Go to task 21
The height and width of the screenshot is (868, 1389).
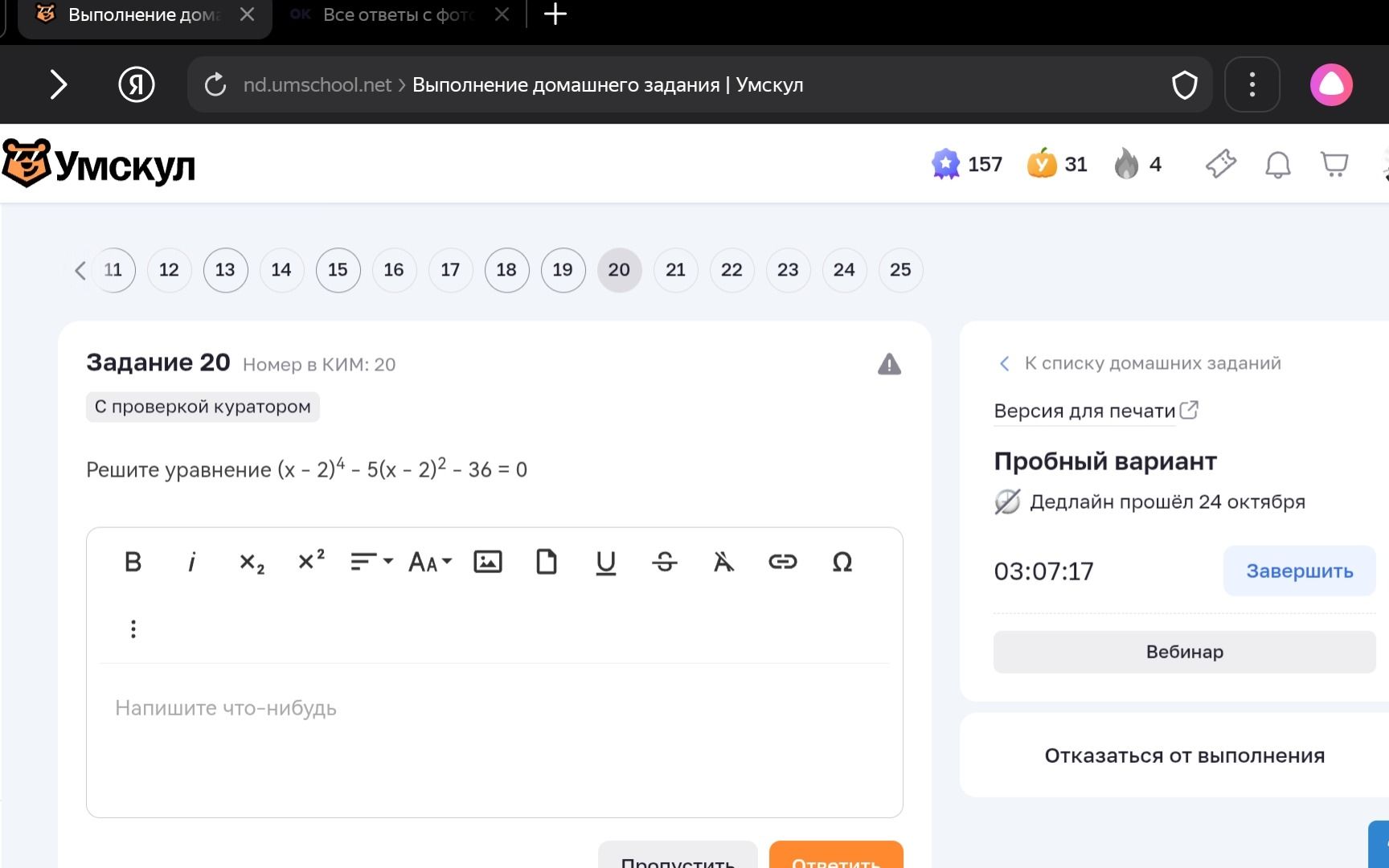[x=675, y=270]
